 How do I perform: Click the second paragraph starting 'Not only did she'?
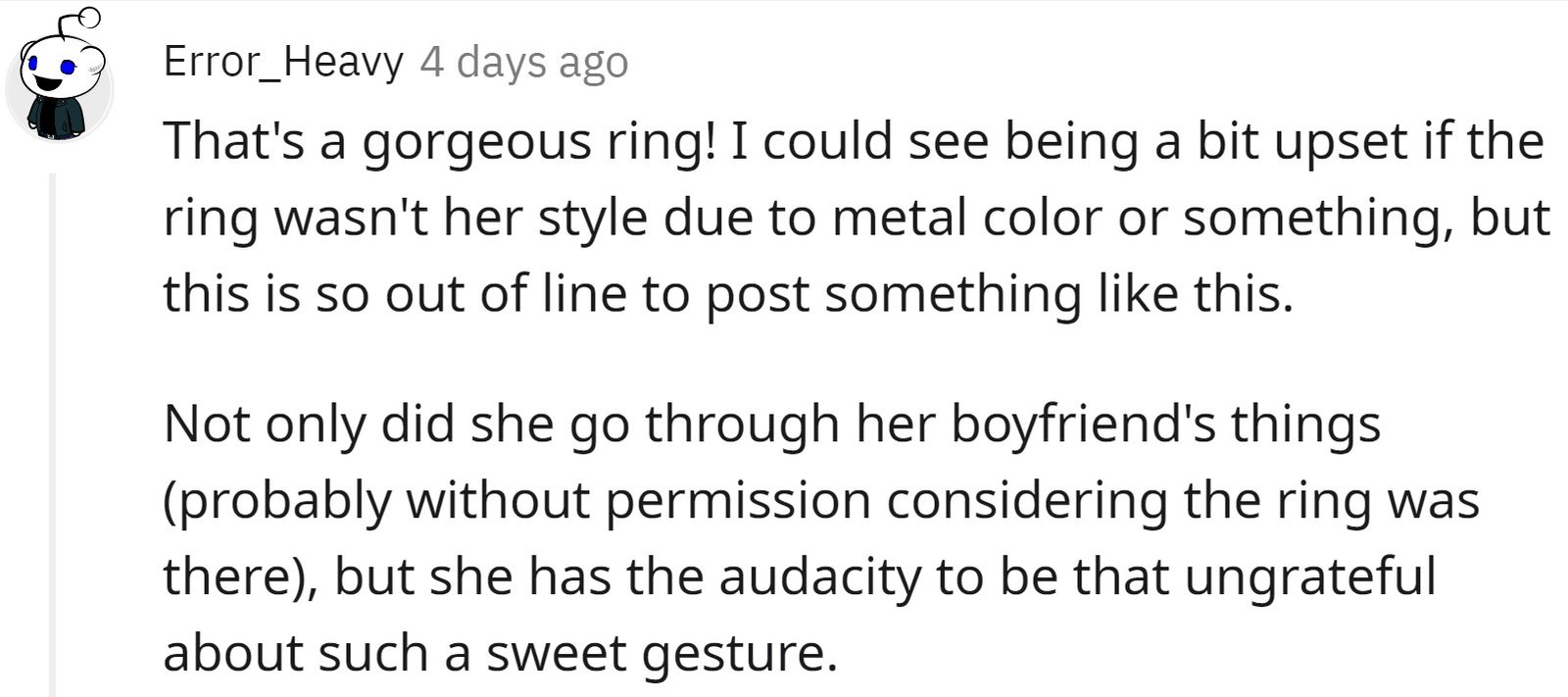click(821, 538)
